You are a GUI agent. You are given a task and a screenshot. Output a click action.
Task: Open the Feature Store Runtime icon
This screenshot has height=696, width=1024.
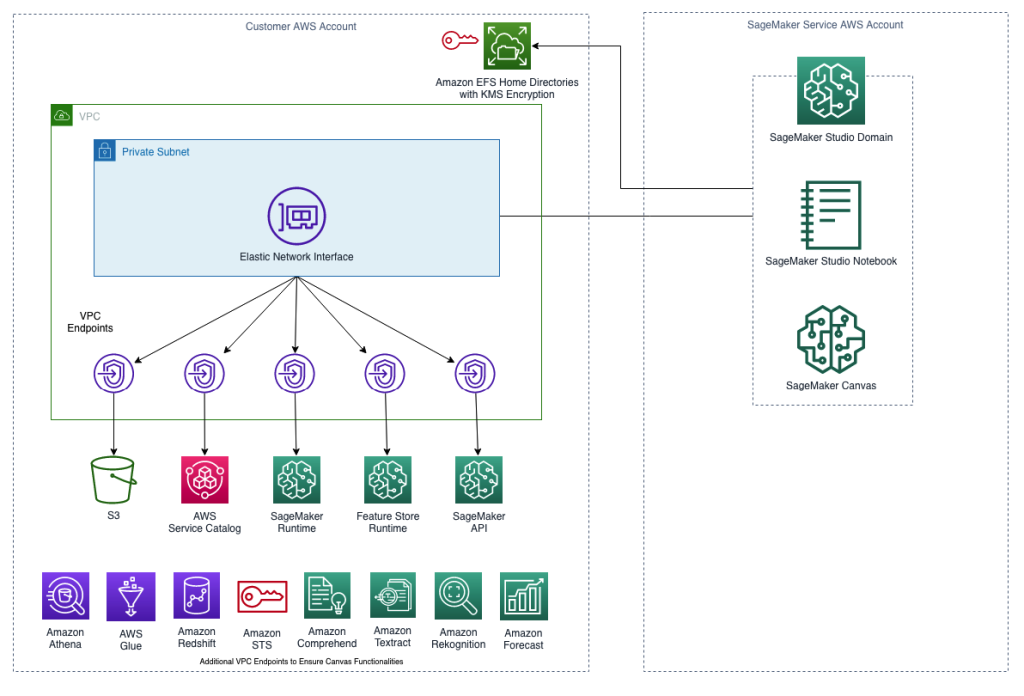(x=387, y=477)
